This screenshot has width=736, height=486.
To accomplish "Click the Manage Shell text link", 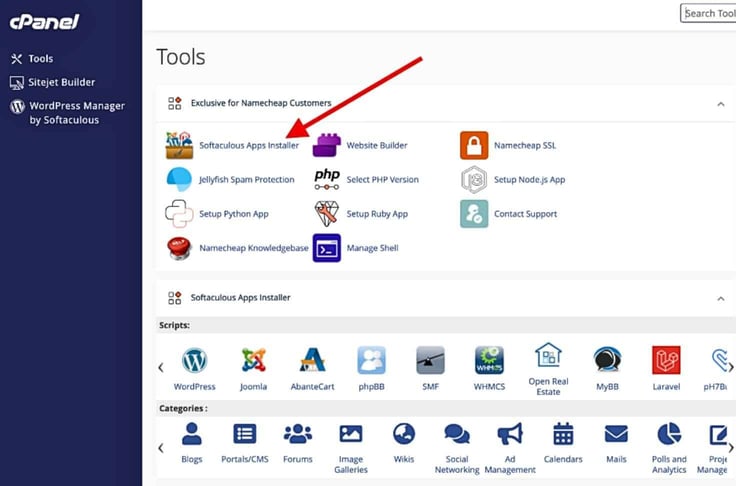I will click(372, 248).
